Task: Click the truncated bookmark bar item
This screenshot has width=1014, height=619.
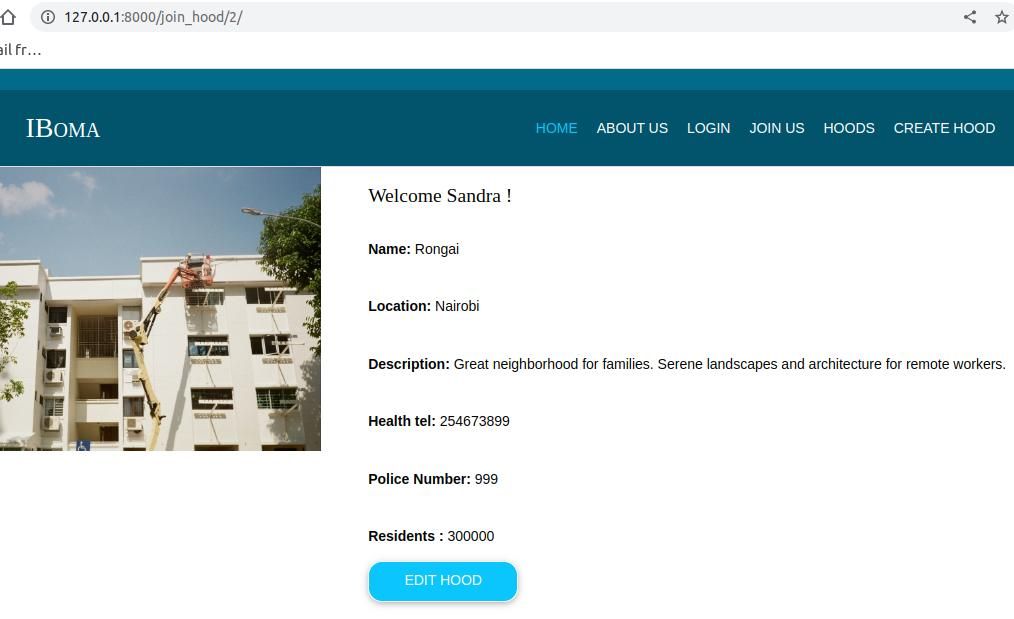Action: (x=20, y=50)
